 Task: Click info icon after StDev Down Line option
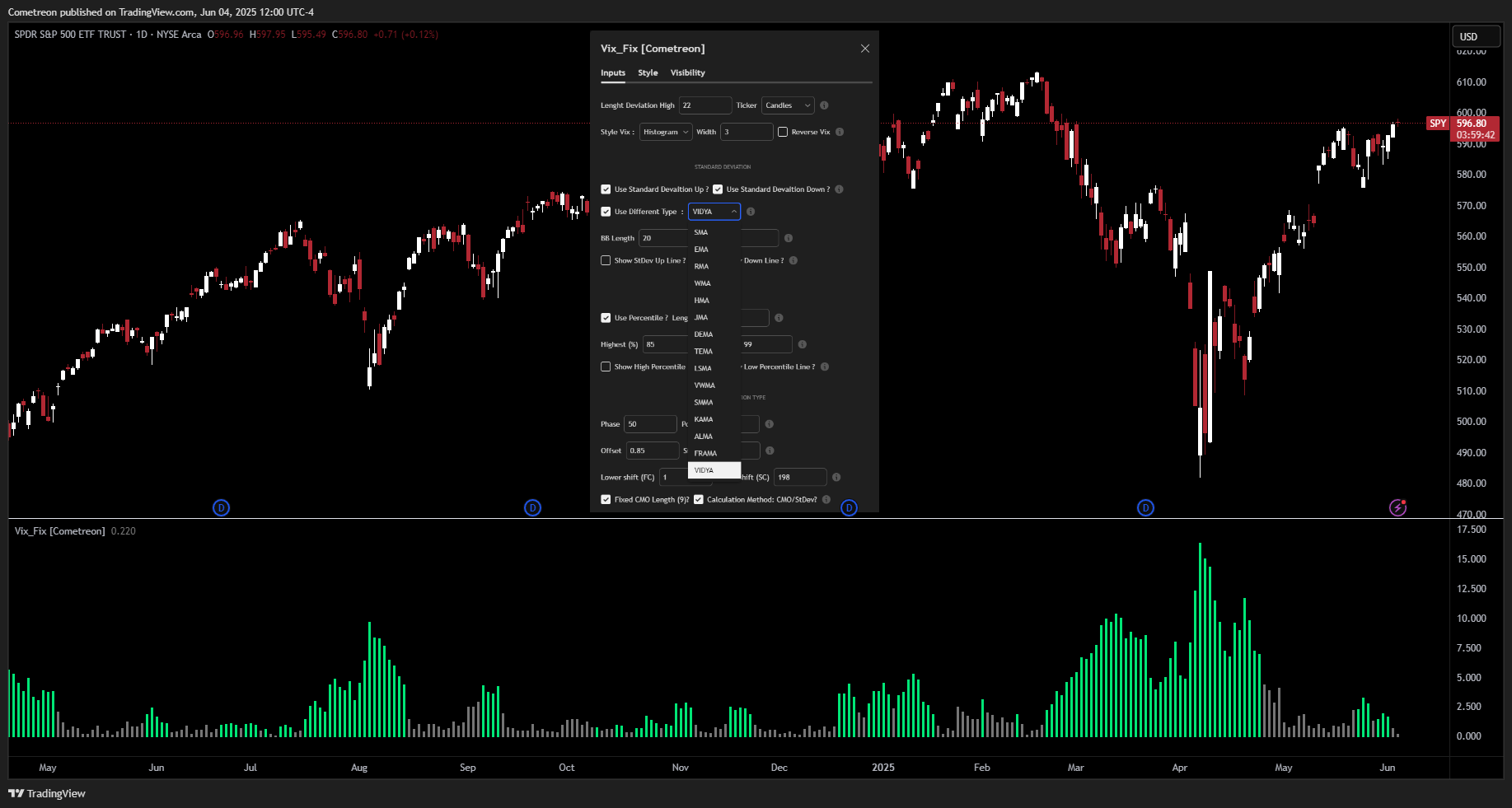click(793, 260)
